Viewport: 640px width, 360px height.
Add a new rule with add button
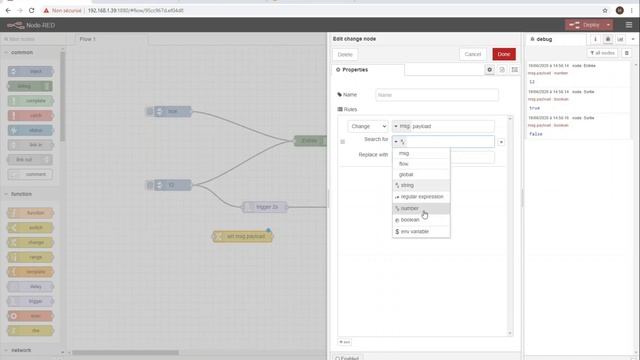[x=344, y=342]
